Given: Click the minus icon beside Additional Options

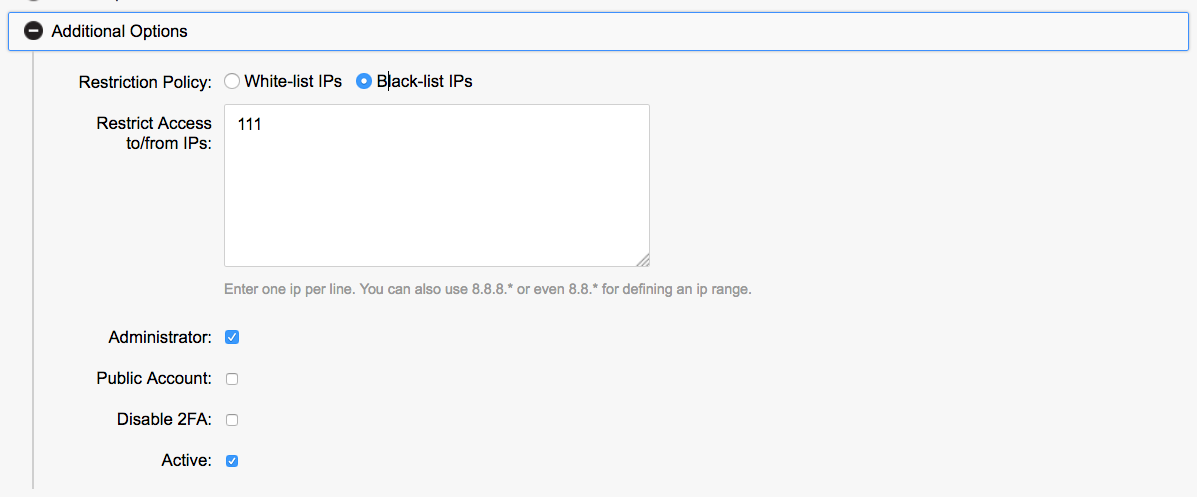Looking at the screenshot, I should click(33, 31).
